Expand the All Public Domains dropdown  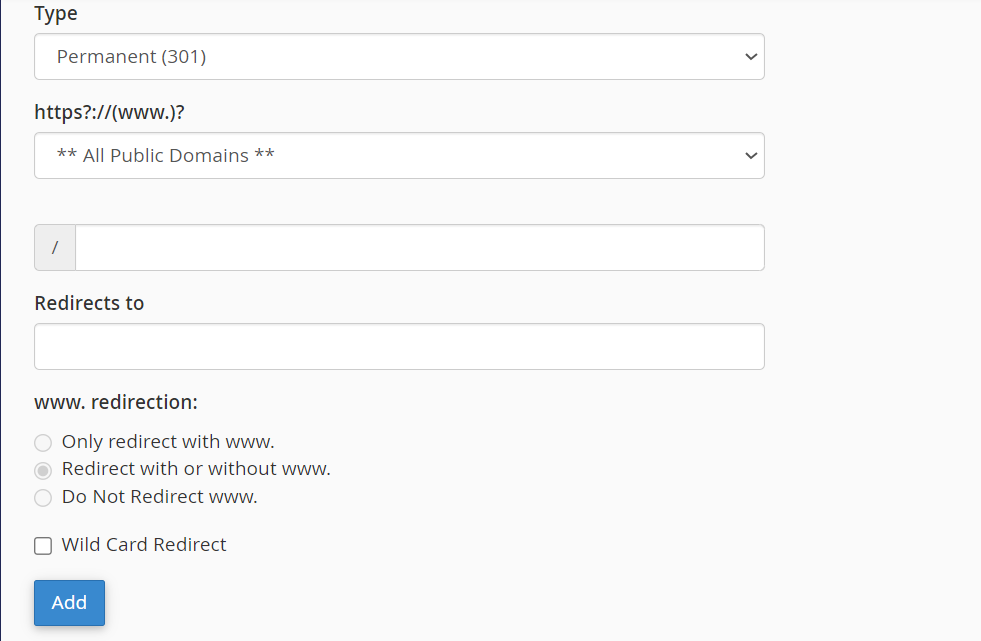[x=398, y=156]
